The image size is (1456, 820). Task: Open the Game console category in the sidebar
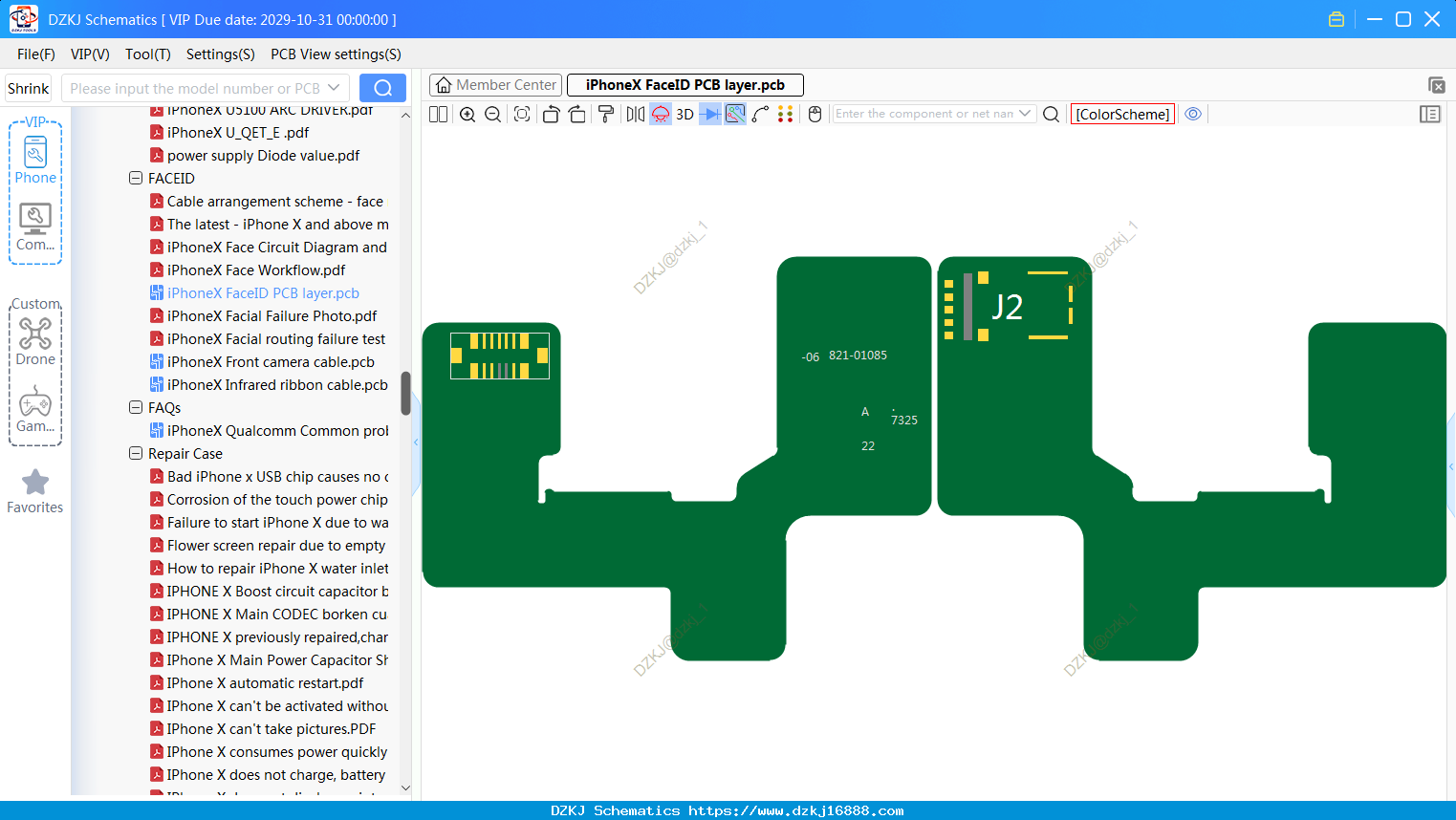[x=35, y=409]
